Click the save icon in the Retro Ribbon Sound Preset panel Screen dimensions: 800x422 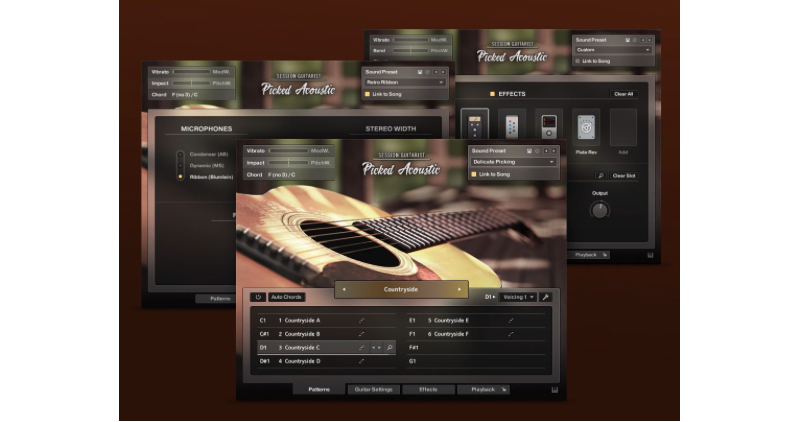click(420, 72)
